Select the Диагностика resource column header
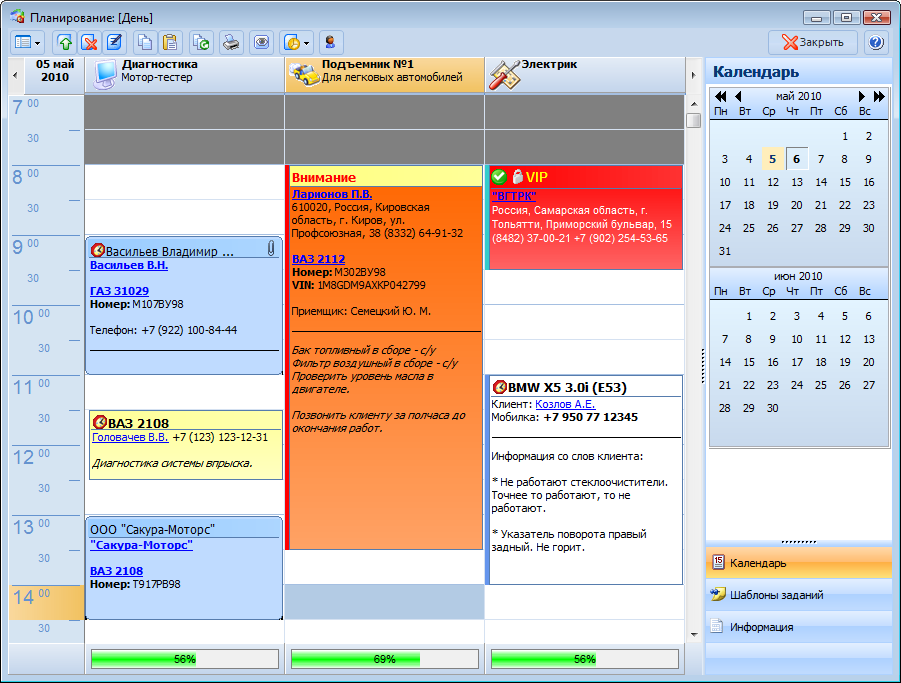Viewport: 901px width, 683px height. (x=184, y=75)
